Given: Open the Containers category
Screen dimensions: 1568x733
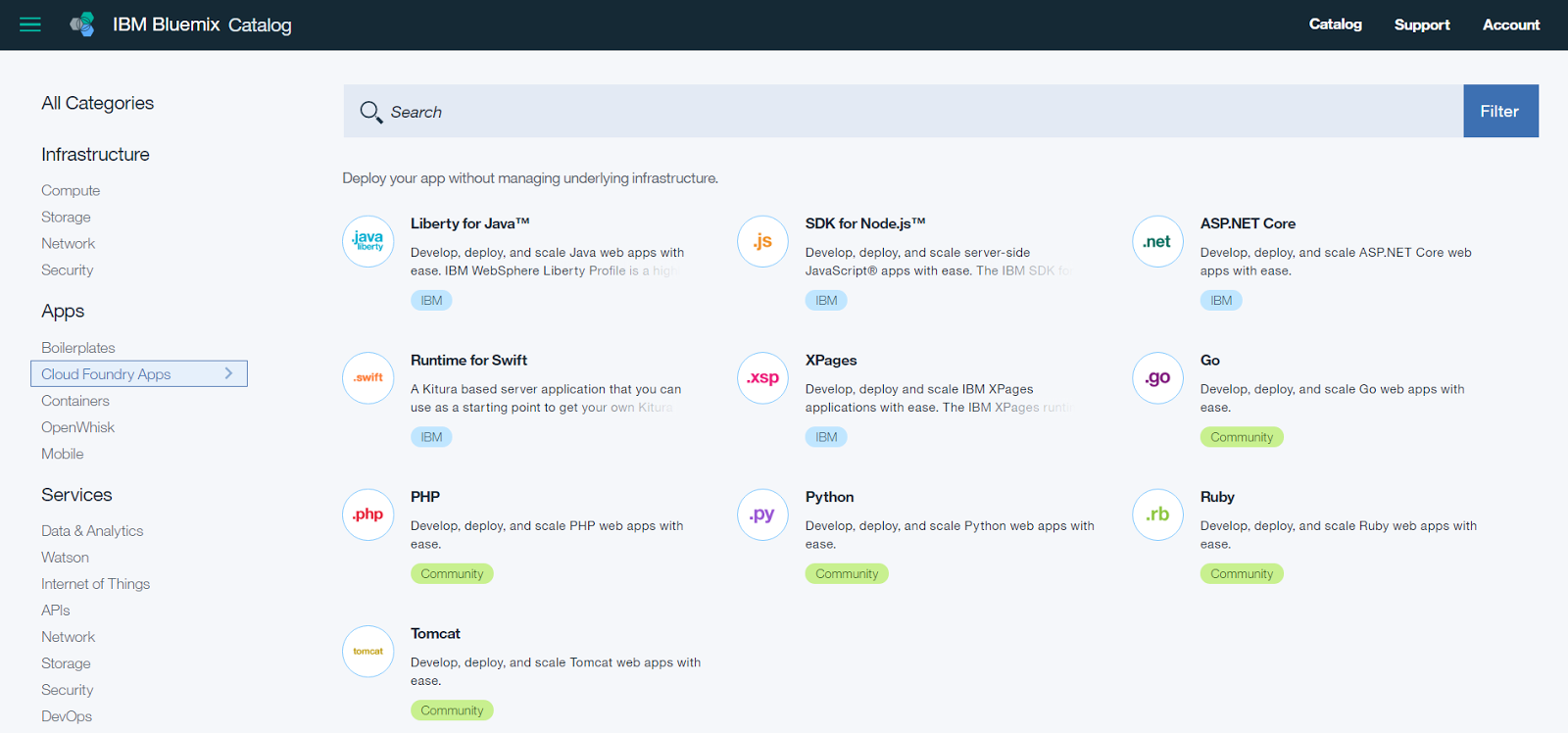Looking at the screenshot, I should pos(74,400).
